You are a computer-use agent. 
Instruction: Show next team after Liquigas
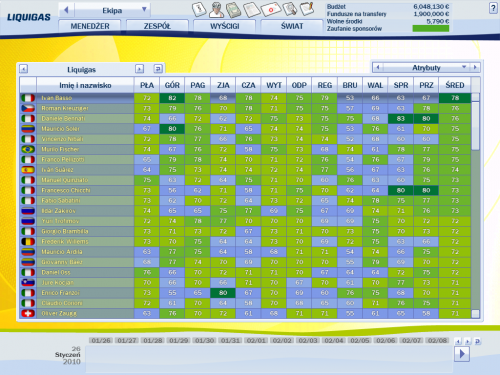click(139, 69)
